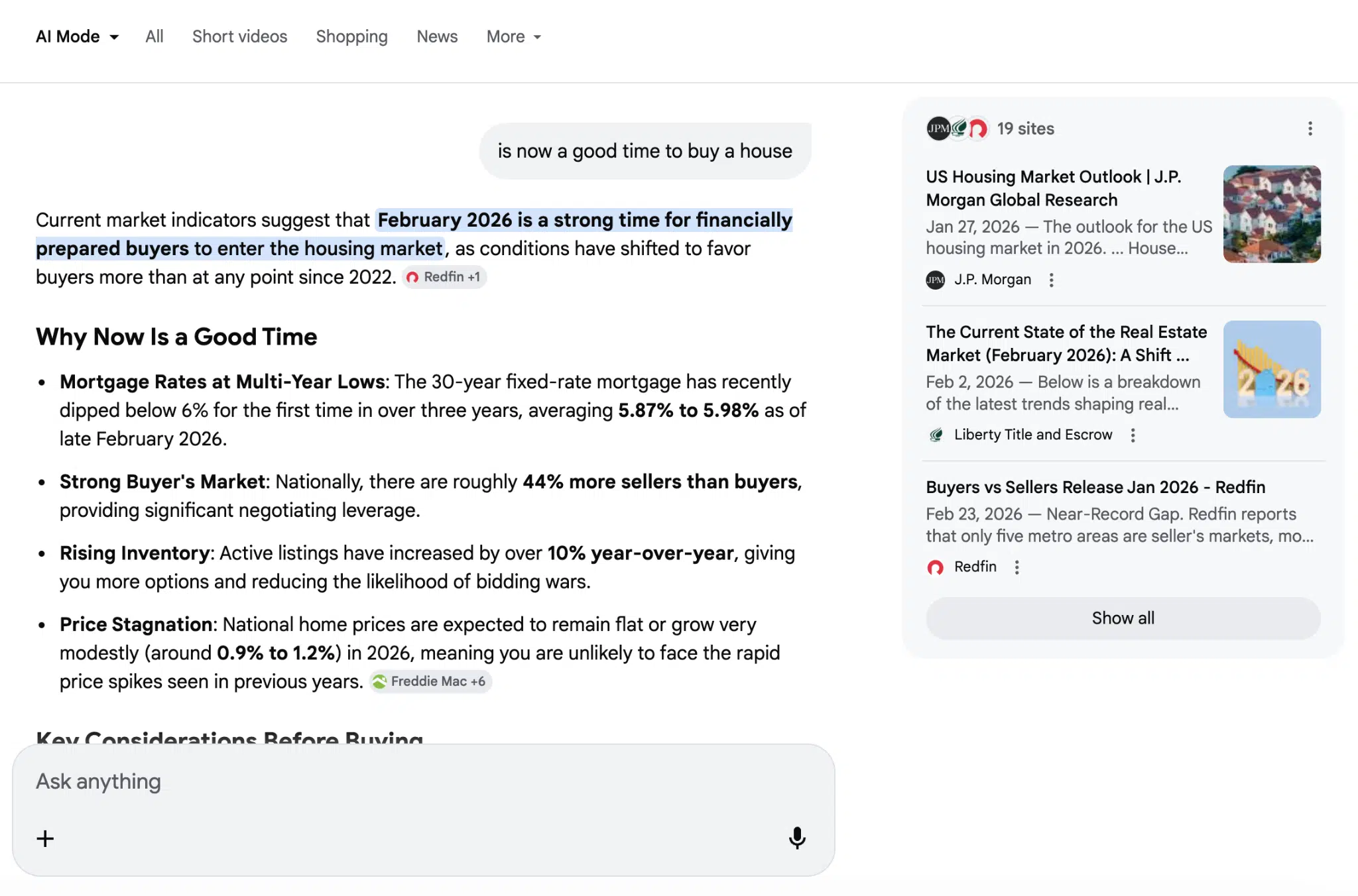Click the plus attach icon
The image size is (1358, 896).
click(x=45, y=838)
